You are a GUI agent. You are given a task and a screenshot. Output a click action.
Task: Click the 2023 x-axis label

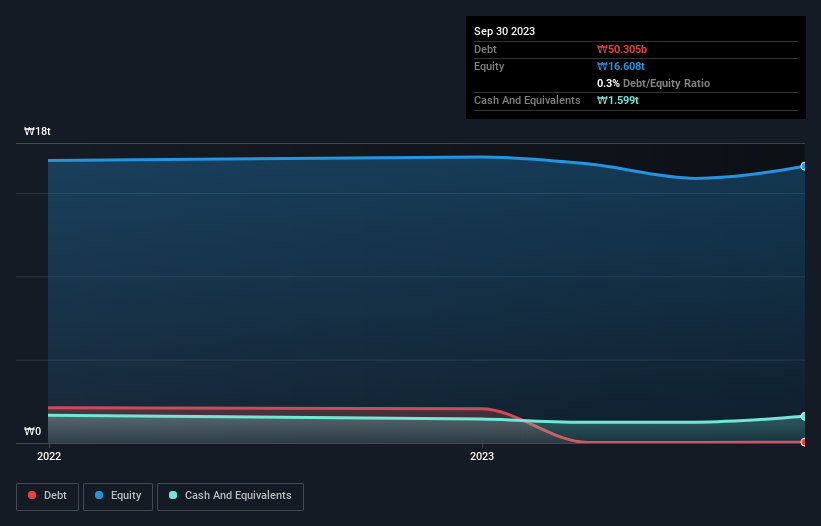coord(482,456)
